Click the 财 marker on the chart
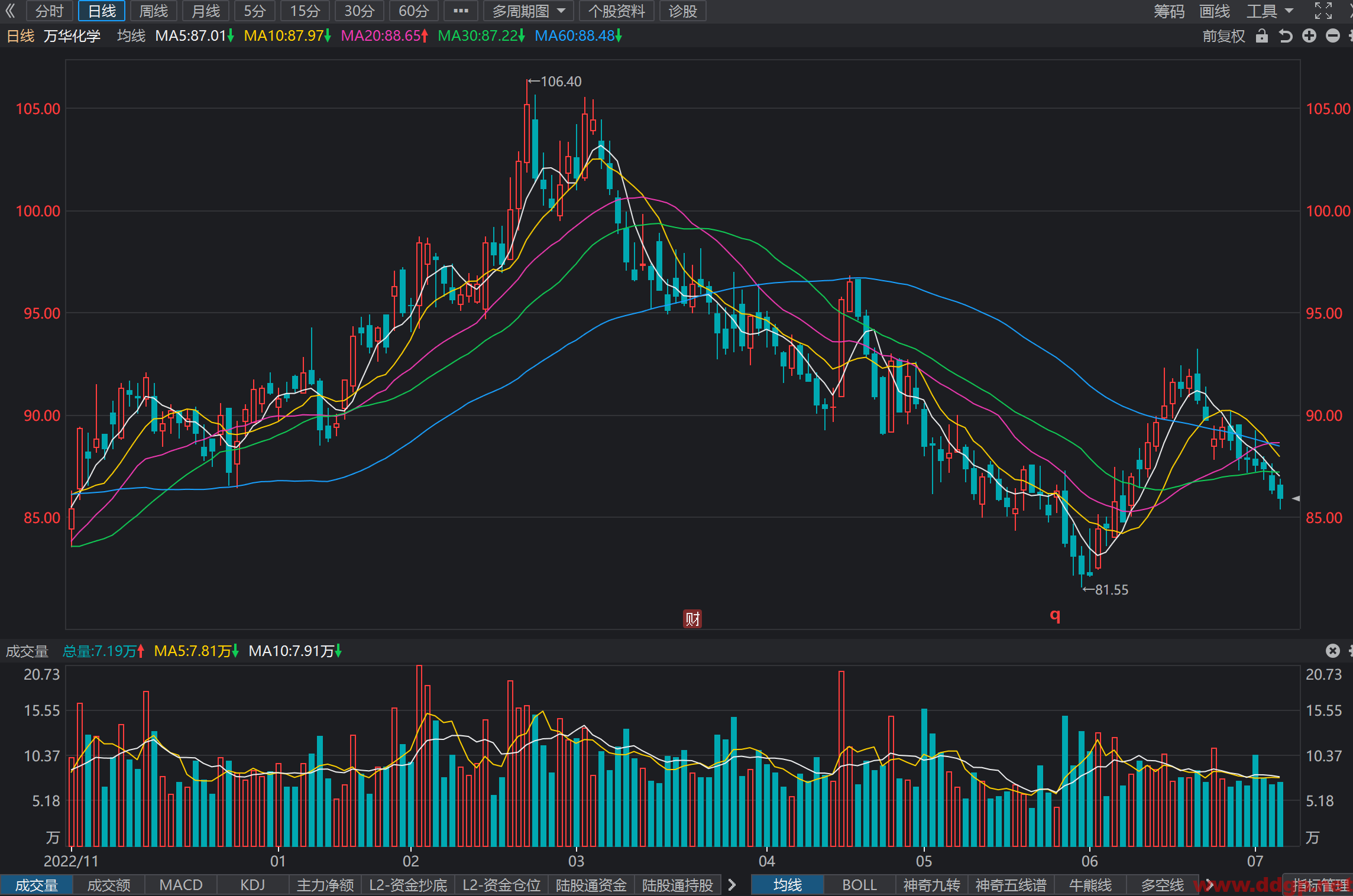Viewport: 1353px width, 896px height. coord(692,619)
